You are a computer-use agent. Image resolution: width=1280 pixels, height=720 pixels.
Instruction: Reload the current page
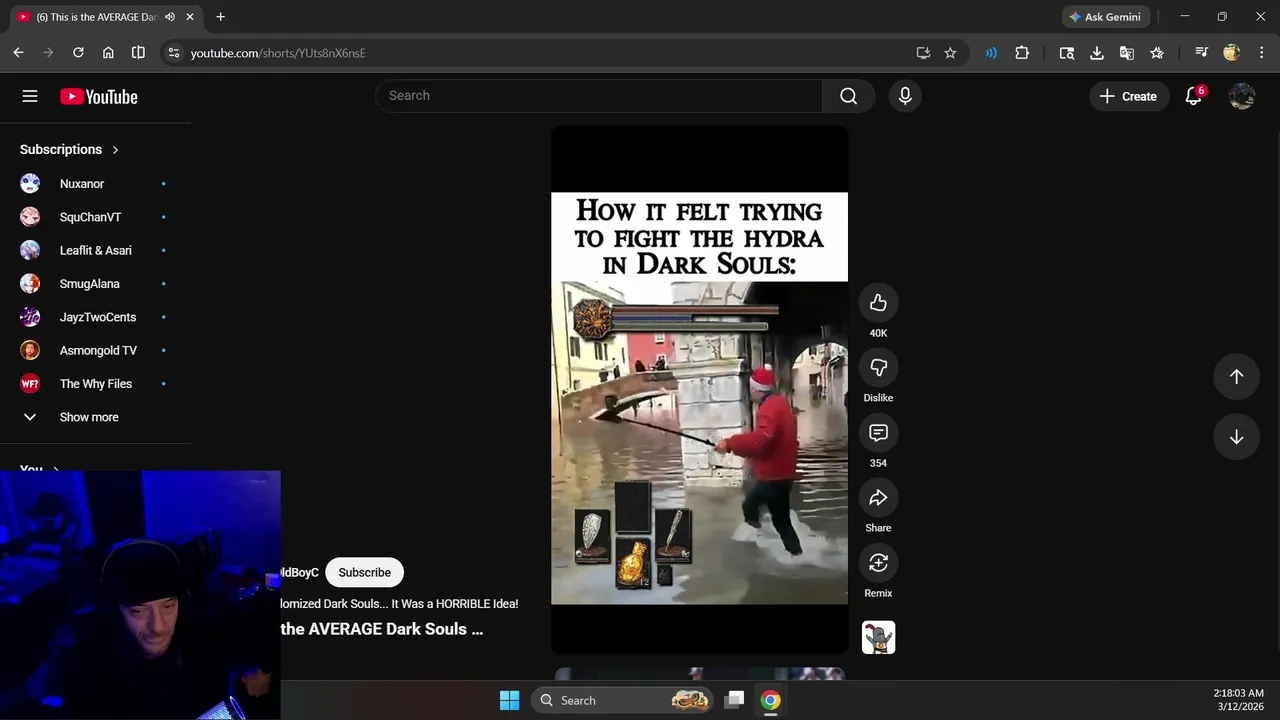[x=78, y=53]
